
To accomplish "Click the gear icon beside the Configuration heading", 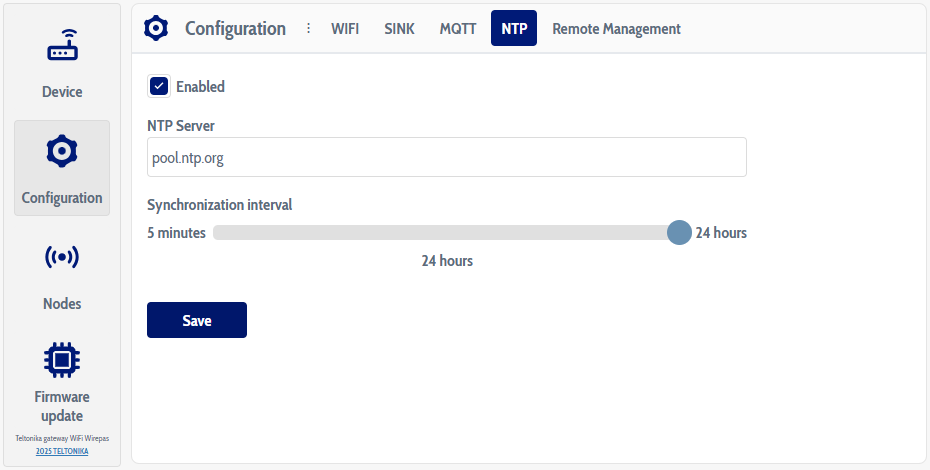I will 156,28.
